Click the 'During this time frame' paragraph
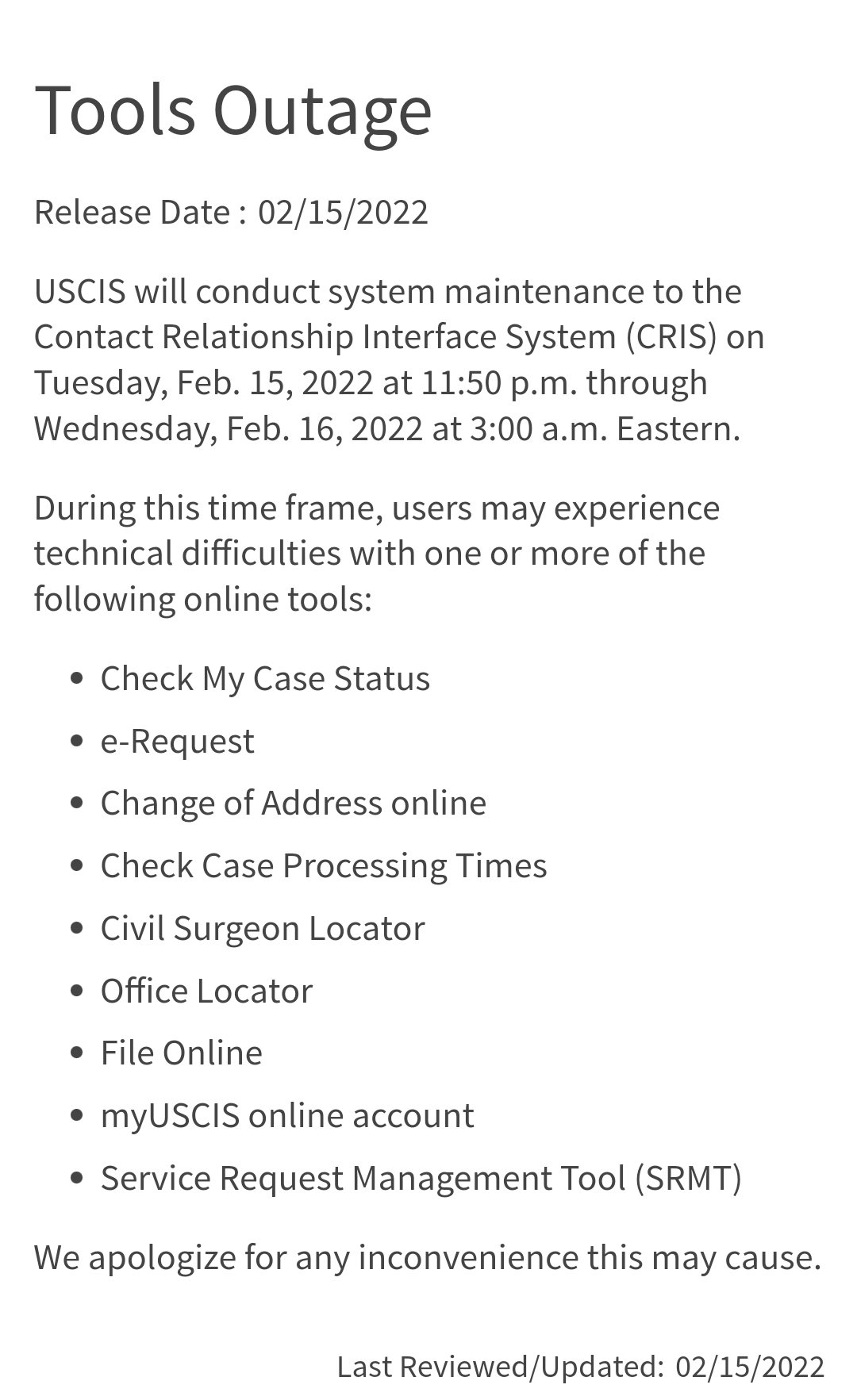 point(376,508)
